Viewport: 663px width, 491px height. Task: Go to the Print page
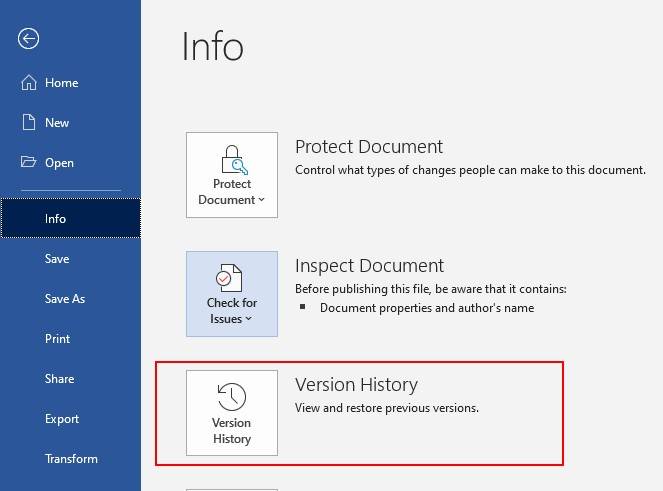click(x=71, y=339)
